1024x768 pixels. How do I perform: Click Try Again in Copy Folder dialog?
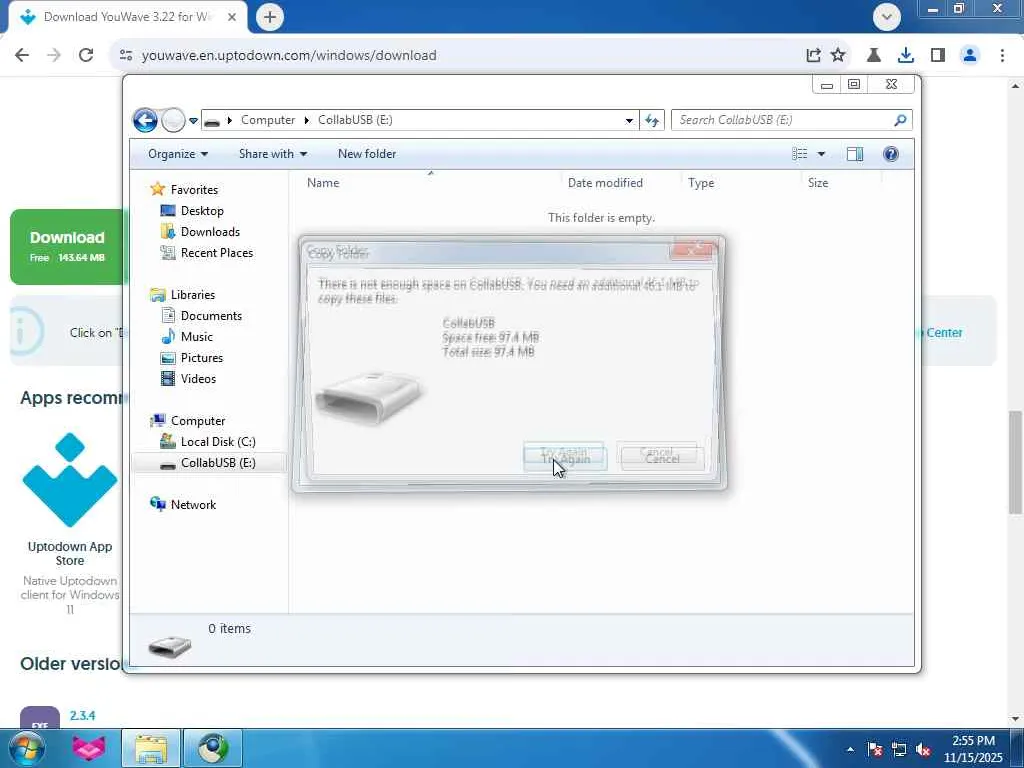(x=565, y=456)
